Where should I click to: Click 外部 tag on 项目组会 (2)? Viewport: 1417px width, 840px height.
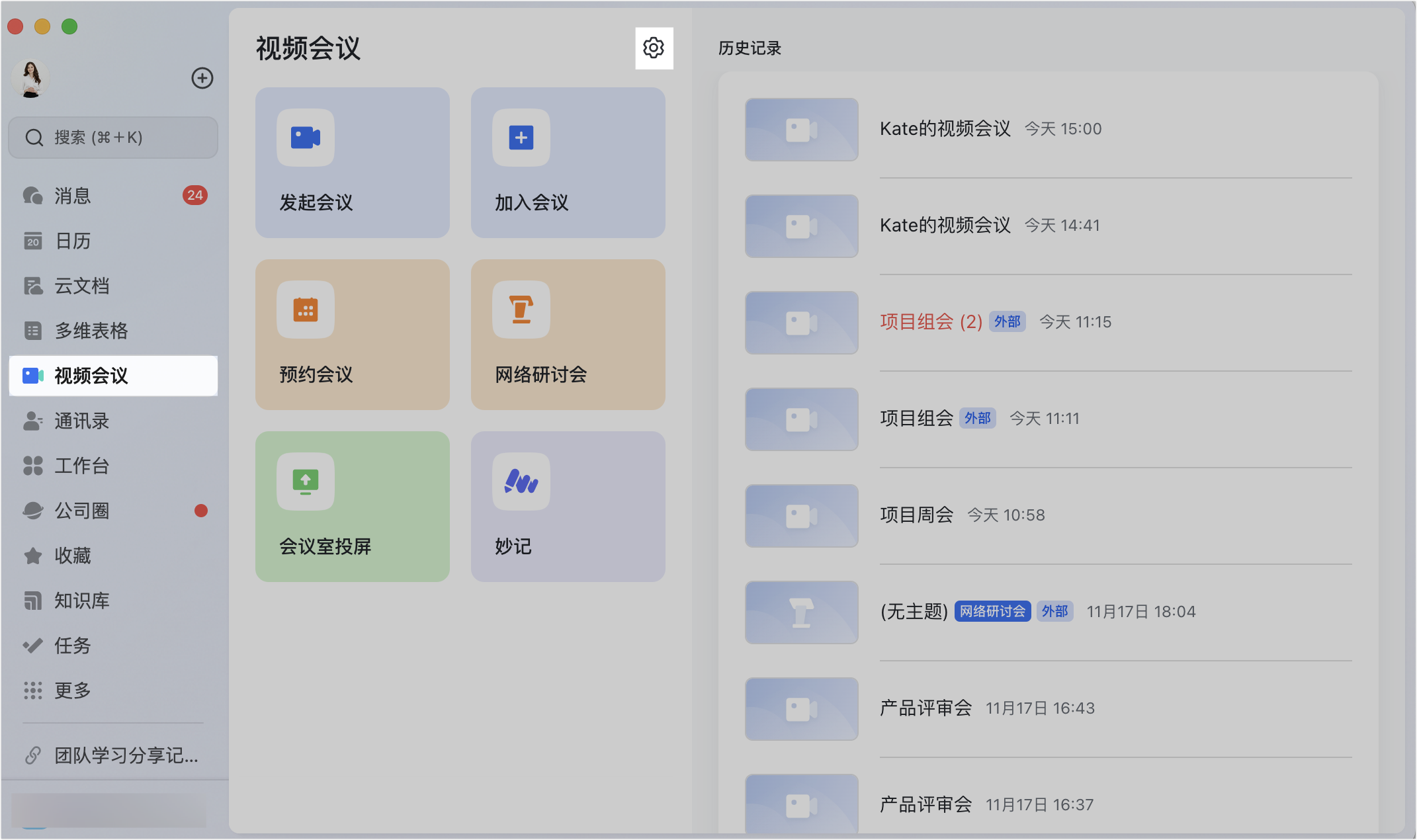click(x=1008, y=321)
